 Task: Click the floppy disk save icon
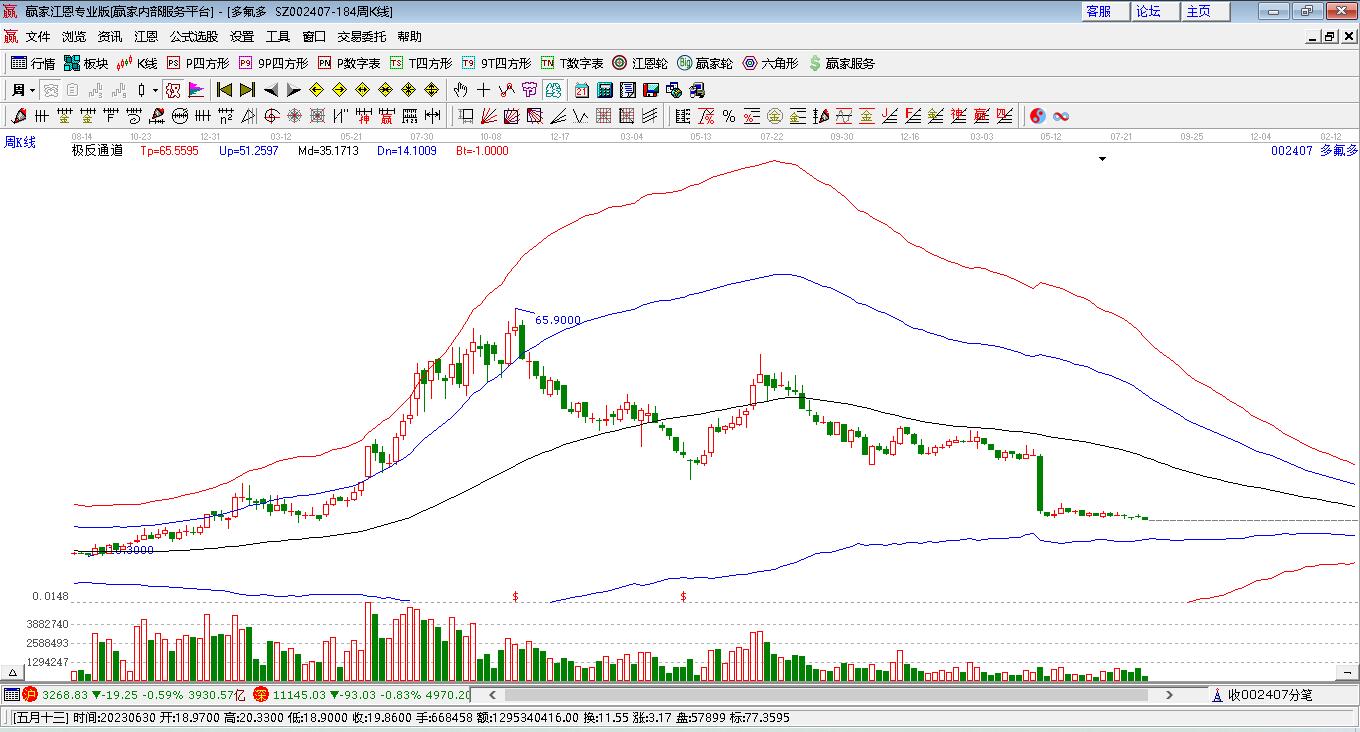(651, 90)
